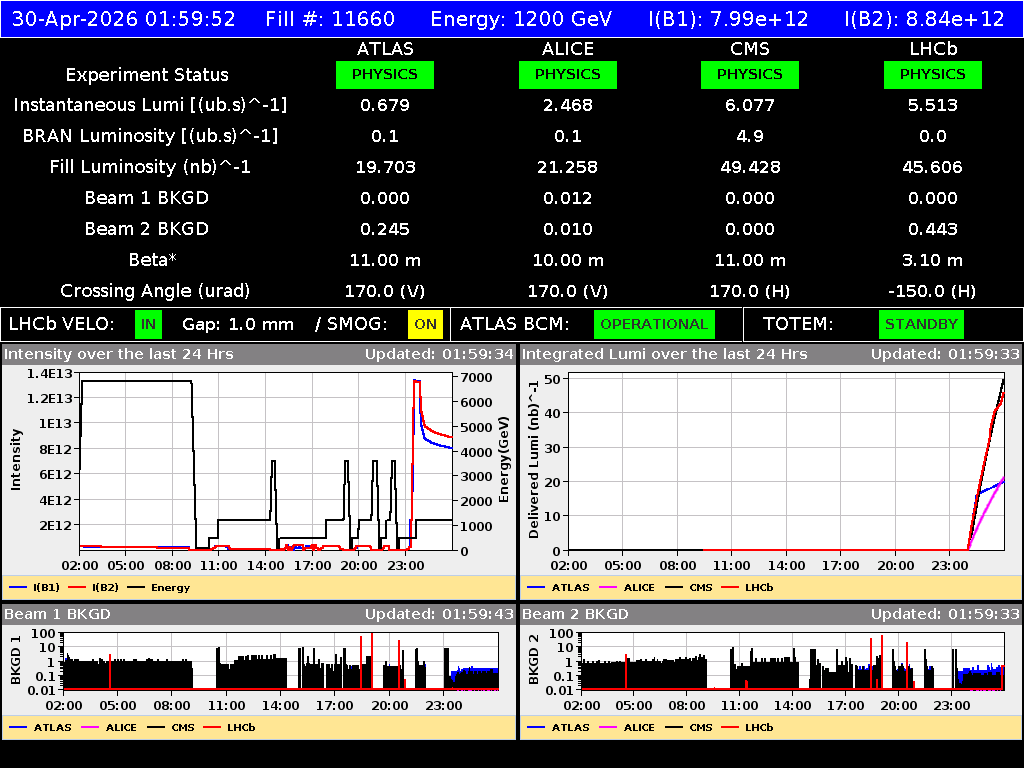This screenshot has height=768, width=1024.
Task: Click the TOTEM STANDBY indicator
Action: (921, 325)
